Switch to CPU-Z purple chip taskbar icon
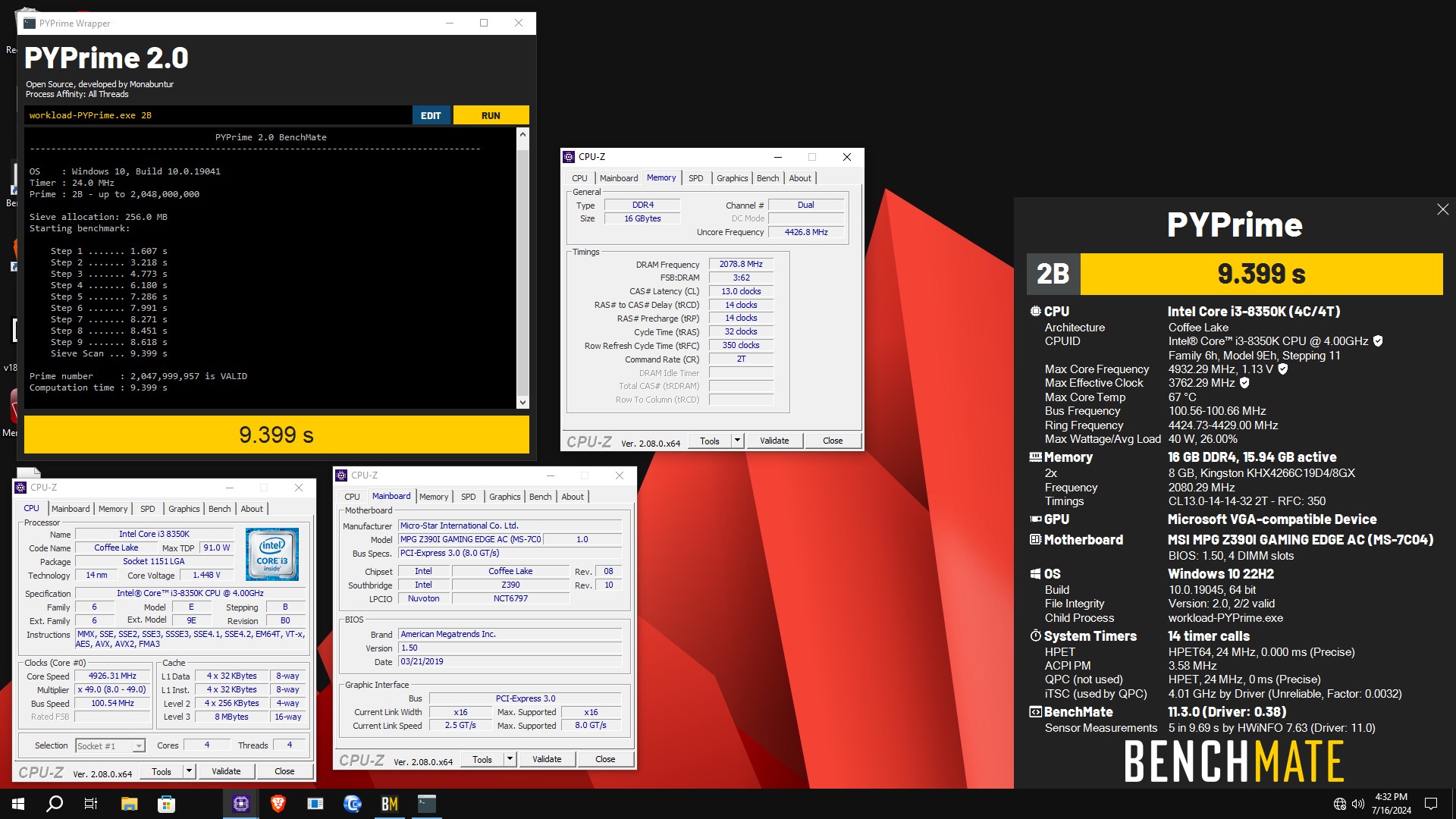The width and height of the screenshot is (1456, 819). pyautogui.click(x=241, y=804)
